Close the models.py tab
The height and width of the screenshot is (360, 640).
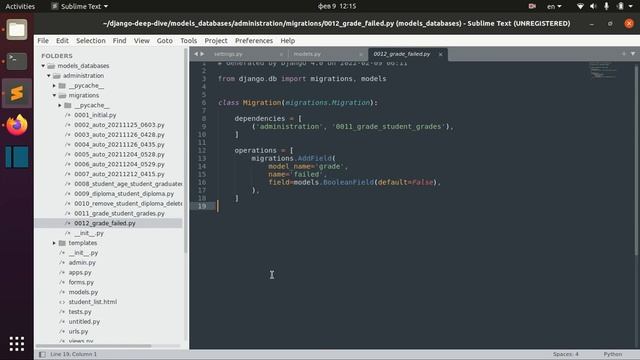pyautogui.click(x=360, y=54)
